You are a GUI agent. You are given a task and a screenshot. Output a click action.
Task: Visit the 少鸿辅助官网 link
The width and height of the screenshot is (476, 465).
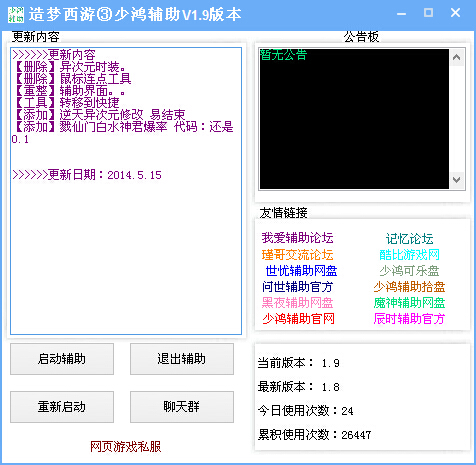(298, 319)
